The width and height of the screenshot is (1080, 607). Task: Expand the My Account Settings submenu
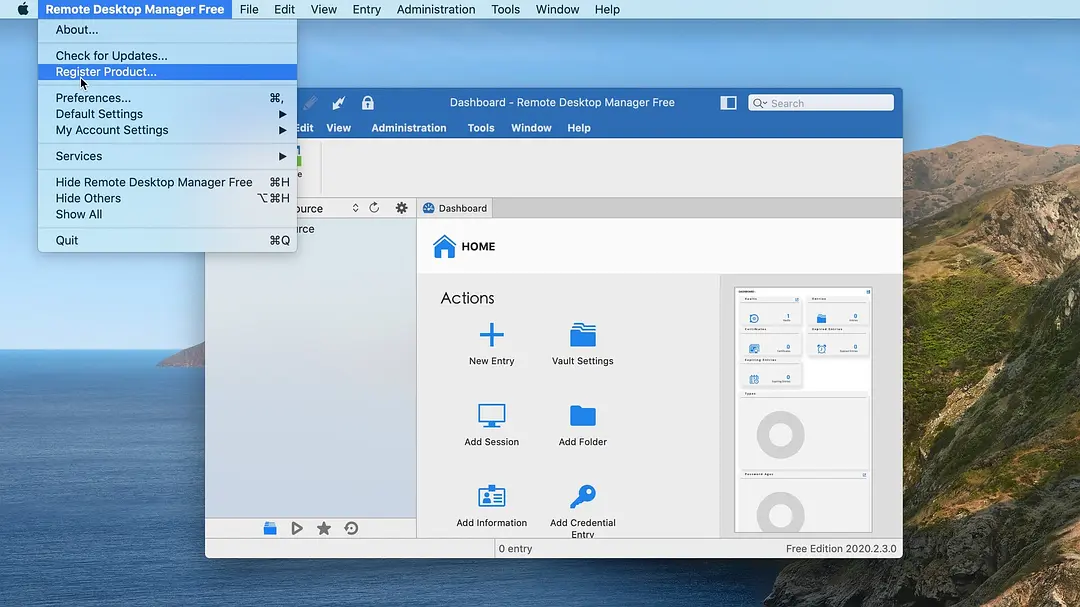tap(167, 130)
